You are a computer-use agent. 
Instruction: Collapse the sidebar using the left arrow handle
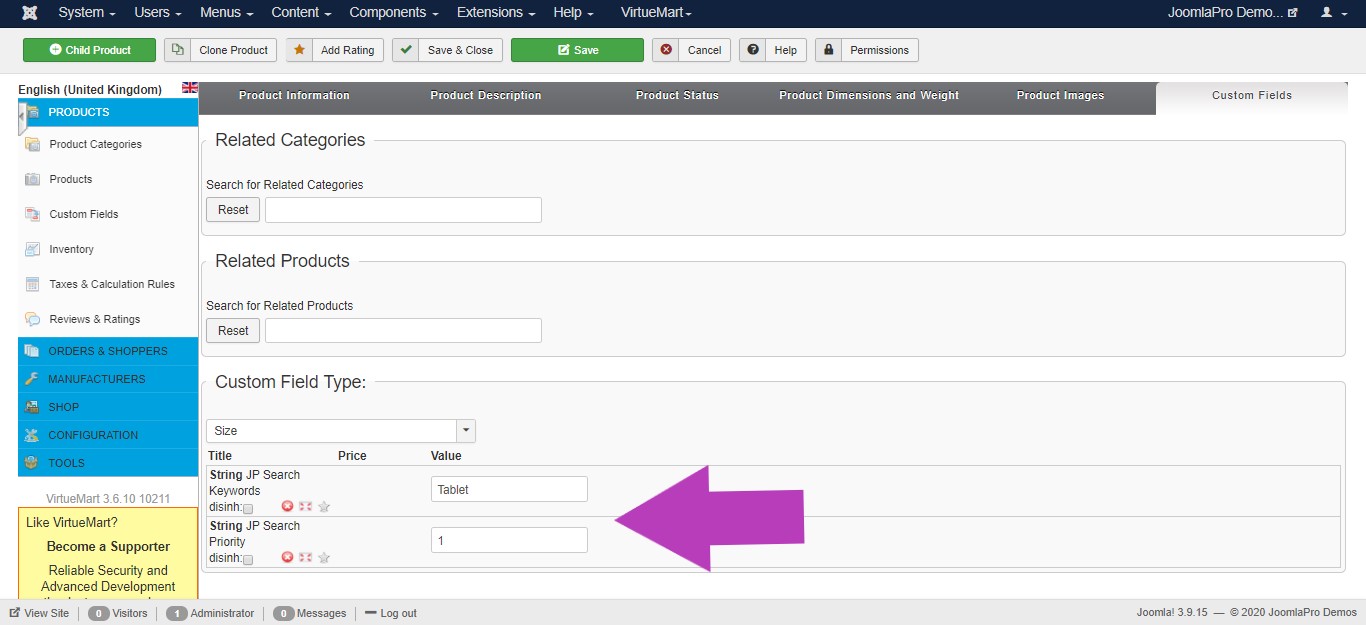tap(21, 118)
